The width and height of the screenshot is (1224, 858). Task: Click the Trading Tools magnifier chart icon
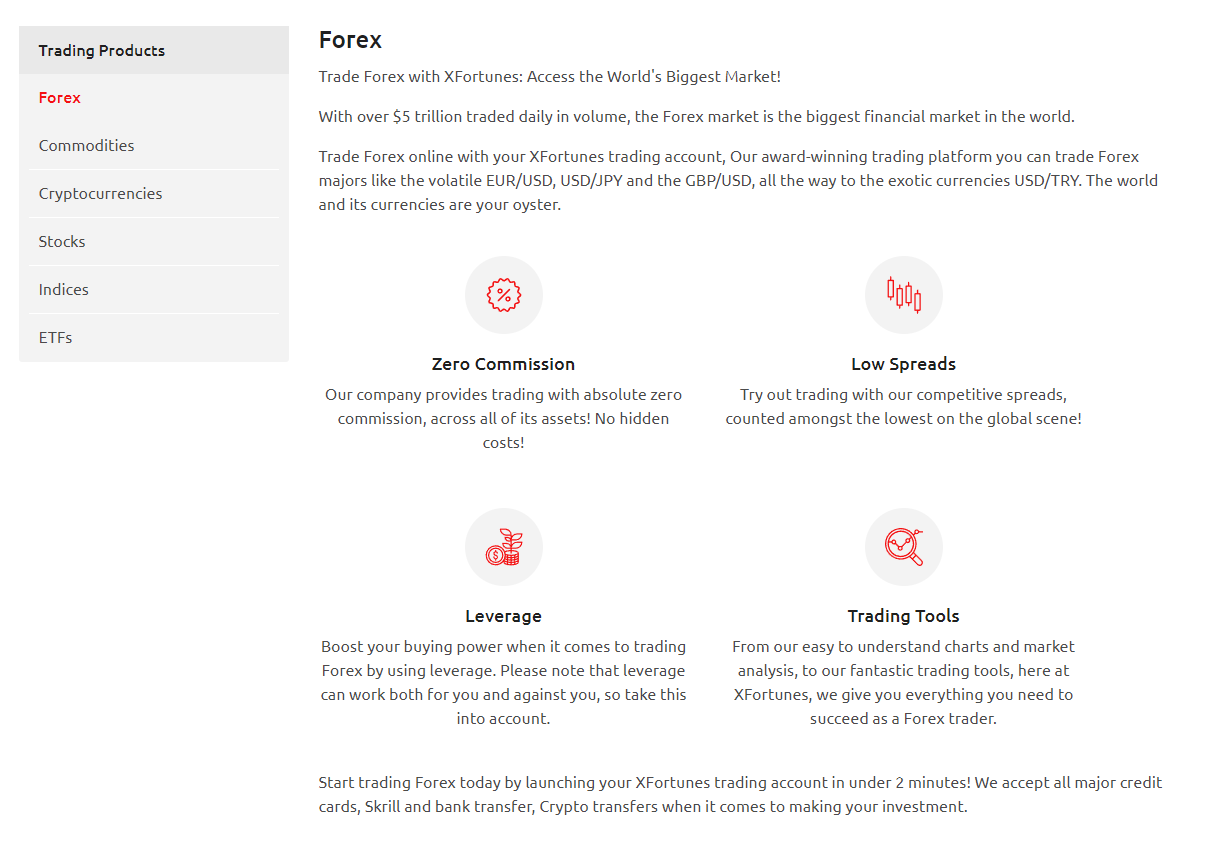[x=904, y=547]
